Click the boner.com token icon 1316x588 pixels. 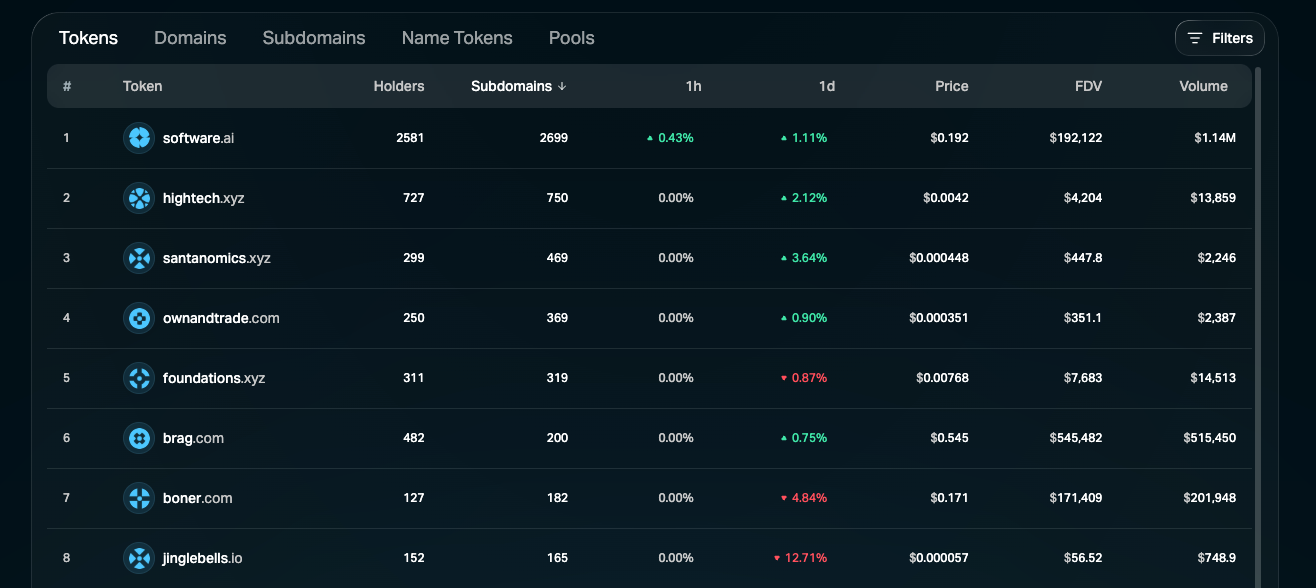pos(138,498)
